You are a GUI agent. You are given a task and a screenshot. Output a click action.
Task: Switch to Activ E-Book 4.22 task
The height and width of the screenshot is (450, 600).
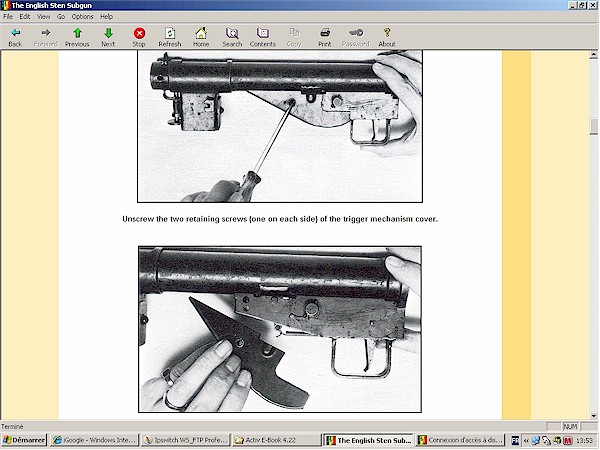[x=276, y=440]
